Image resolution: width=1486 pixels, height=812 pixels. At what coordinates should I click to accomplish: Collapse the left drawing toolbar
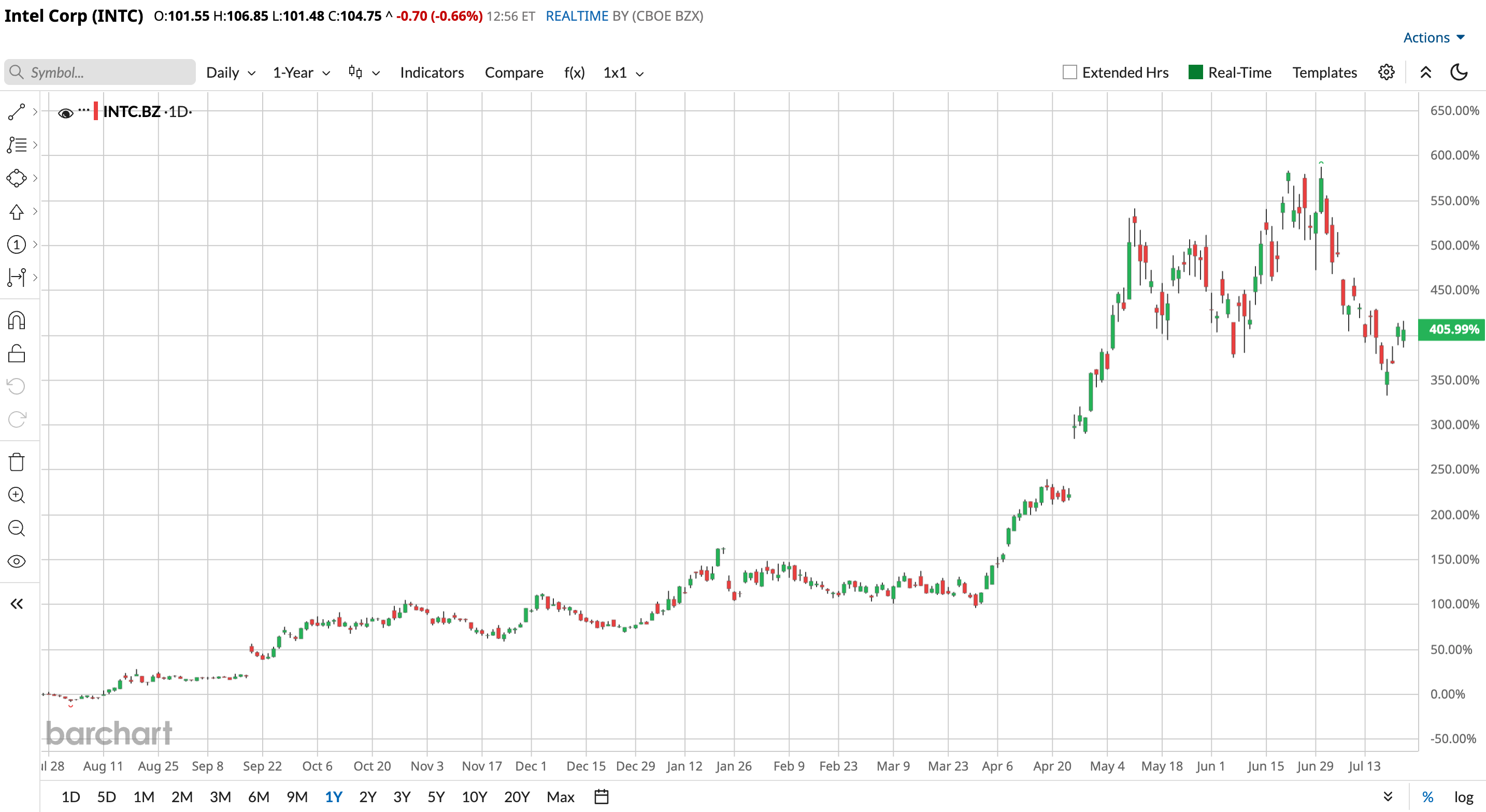coord(17,604)
